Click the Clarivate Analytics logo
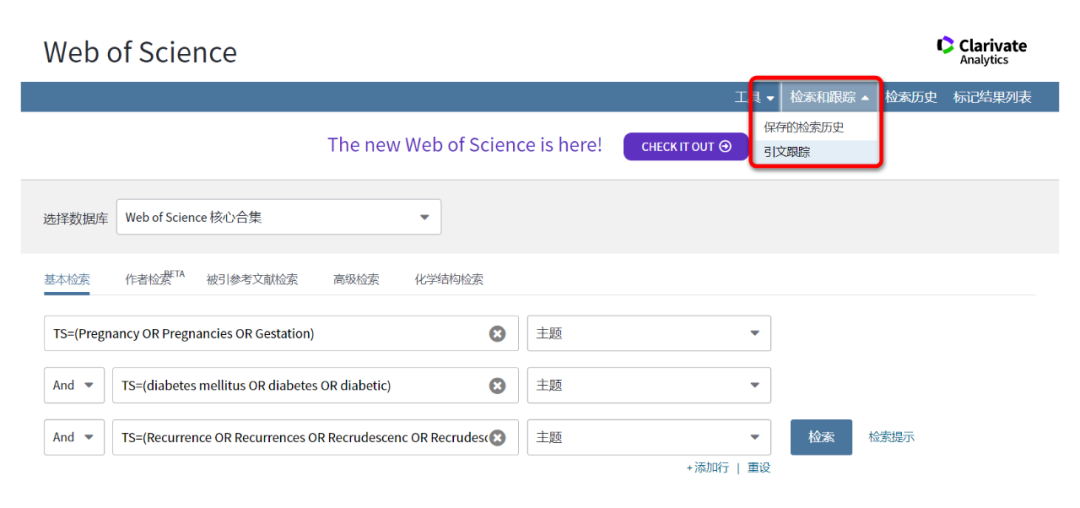The width and height of the screenshot is (1080, 508). pos(982,51)
